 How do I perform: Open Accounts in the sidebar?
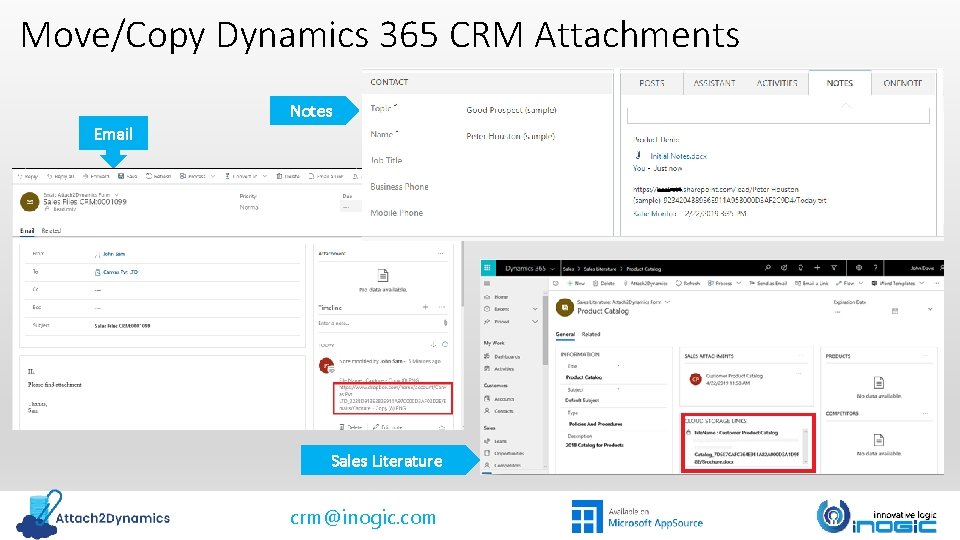(500, 399)
